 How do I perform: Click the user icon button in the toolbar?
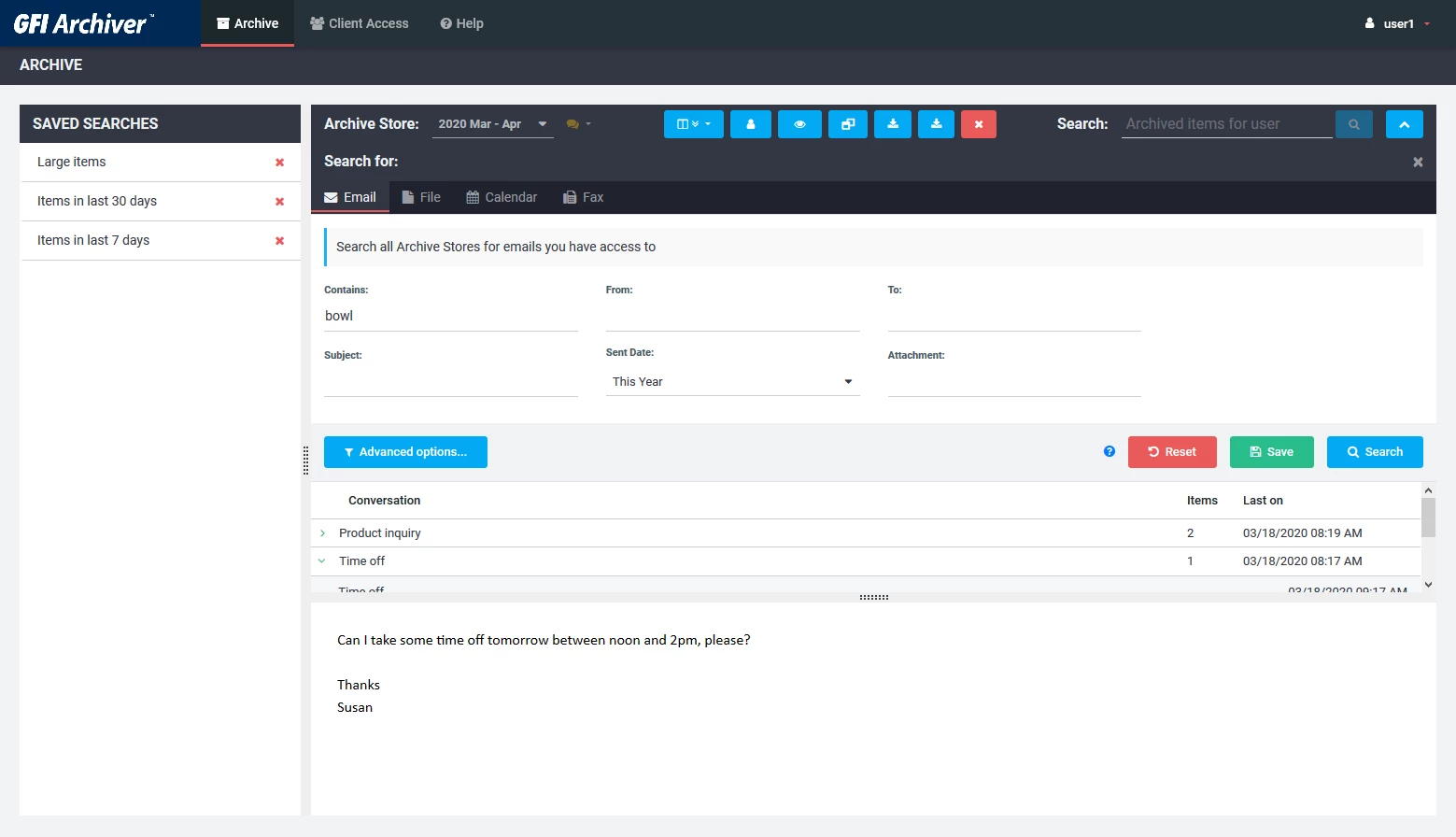[750, 124]
